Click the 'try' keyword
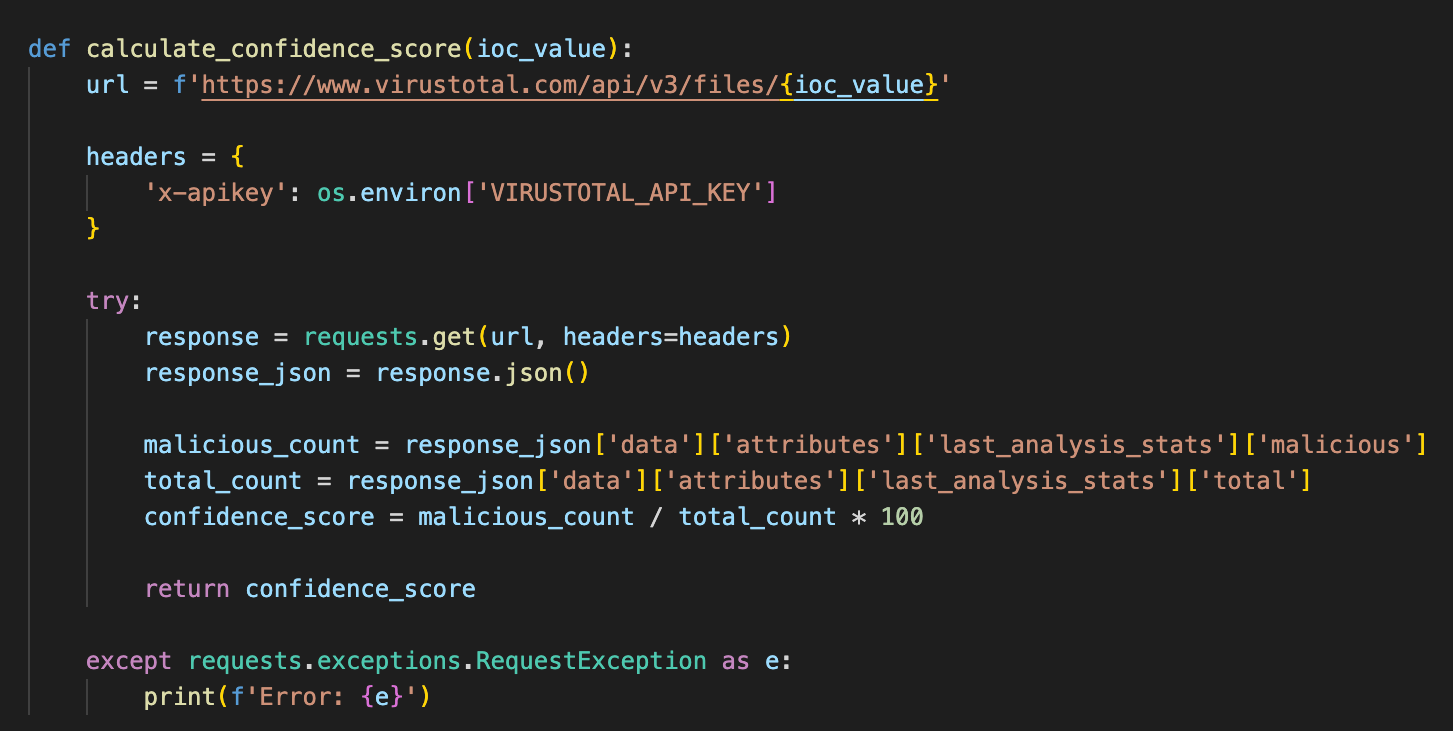The height and width of the screenshot is (731, 1453). (x=108, y=301)
